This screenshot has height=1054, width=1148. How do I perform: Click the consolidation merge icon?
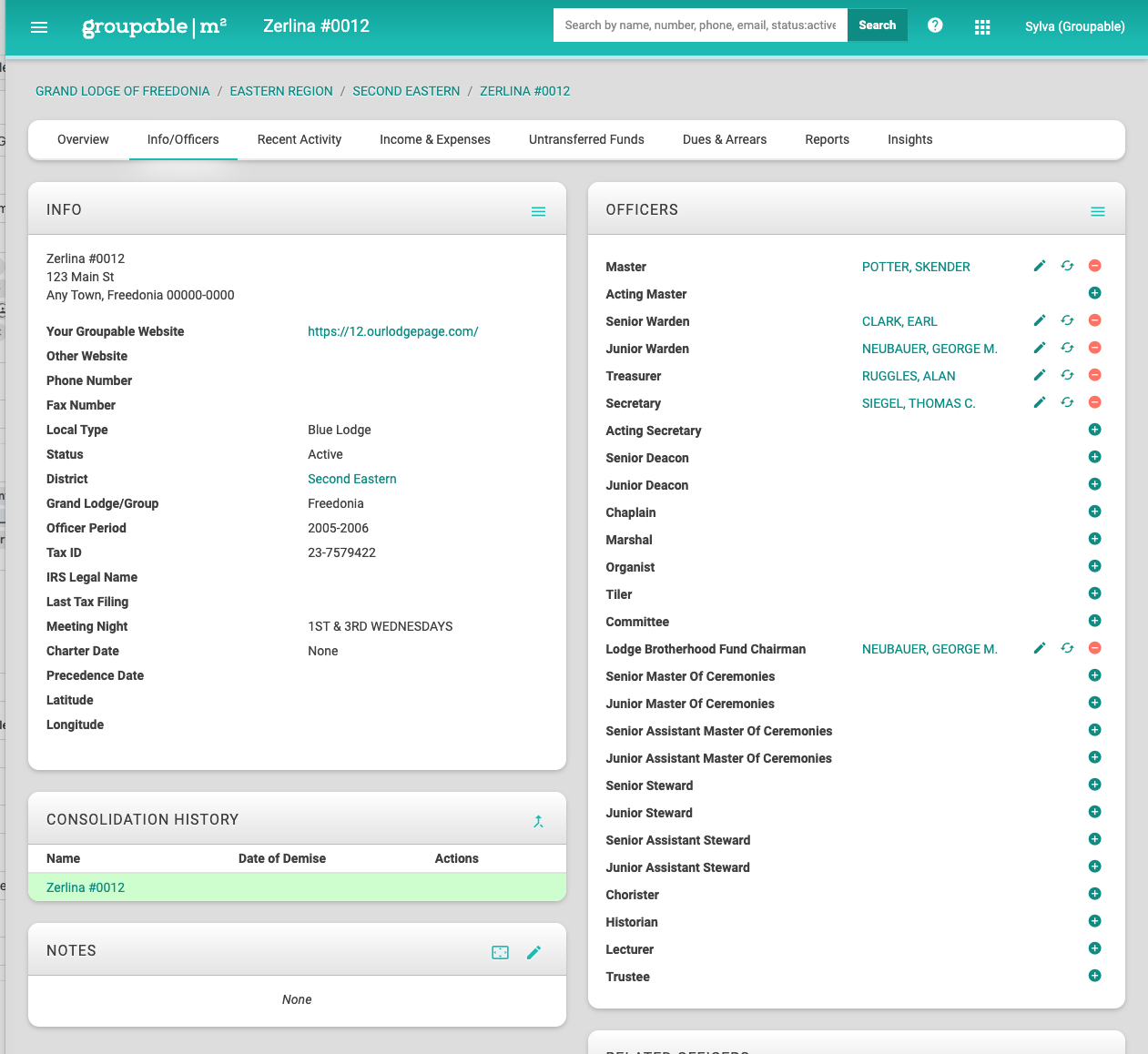coord(538,821)
